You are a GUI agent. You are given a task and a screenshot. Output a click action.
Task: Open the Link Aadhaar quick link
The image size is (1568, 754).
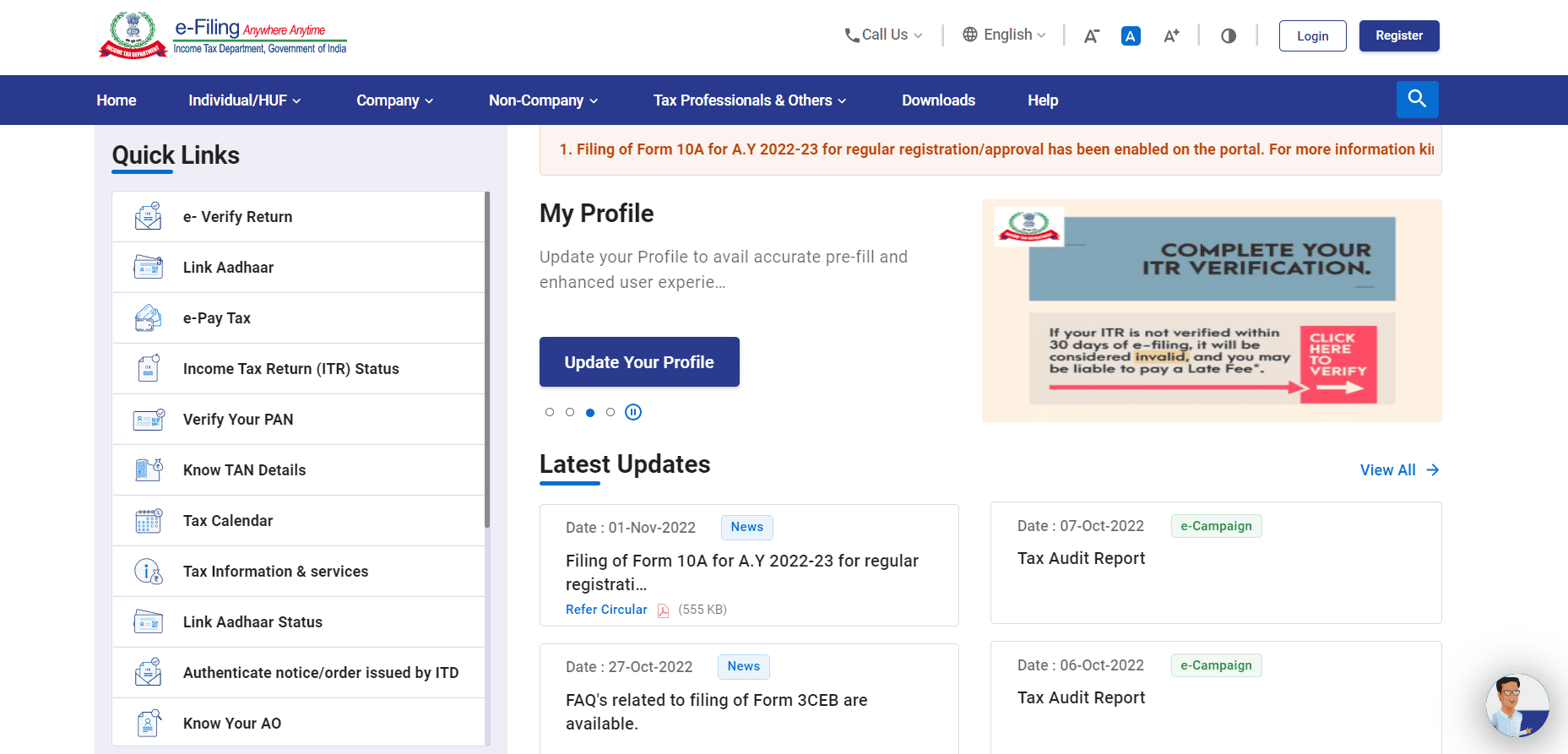click(299, 268)
